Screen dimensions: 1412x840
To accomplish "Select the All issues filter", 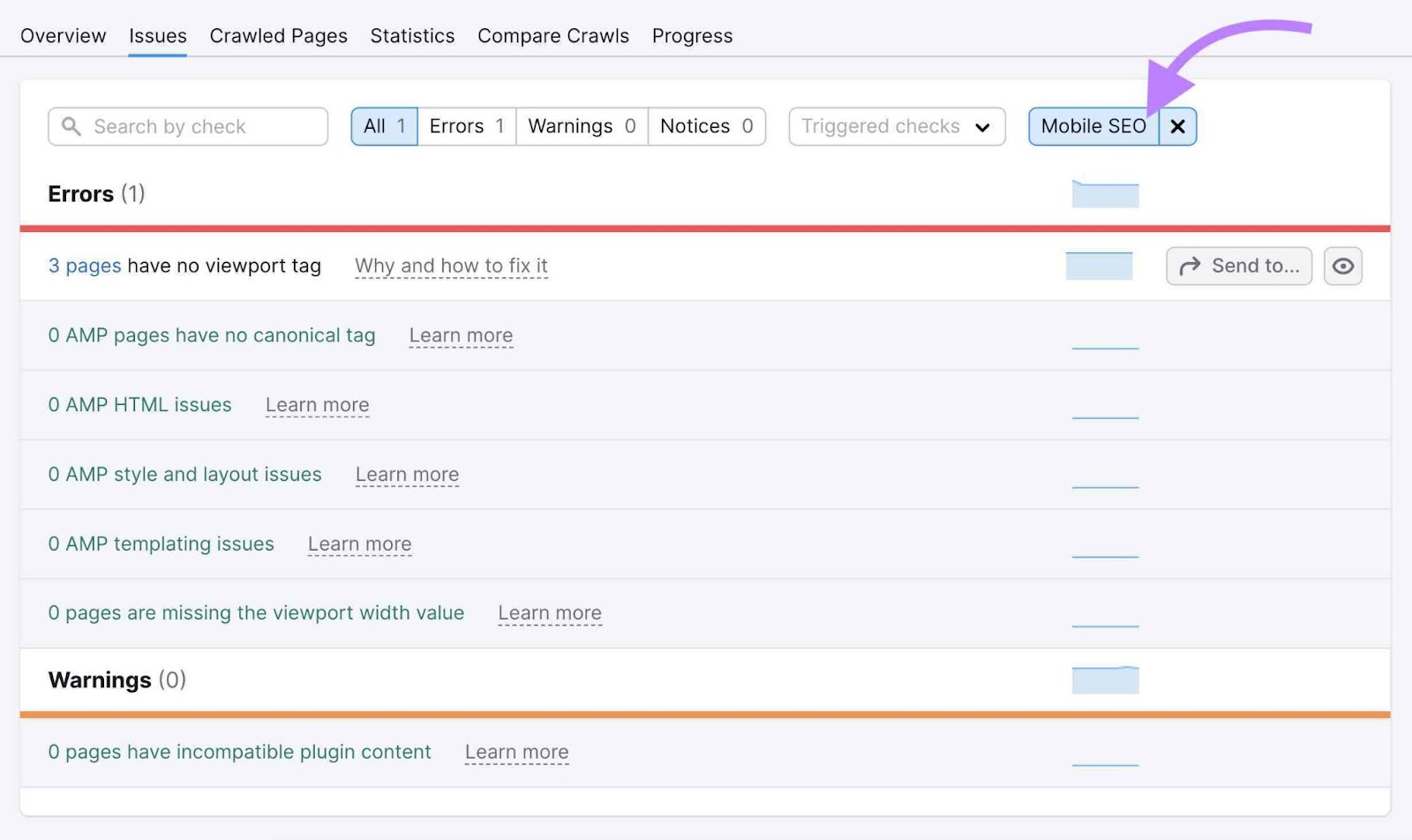I will point(383,125).
